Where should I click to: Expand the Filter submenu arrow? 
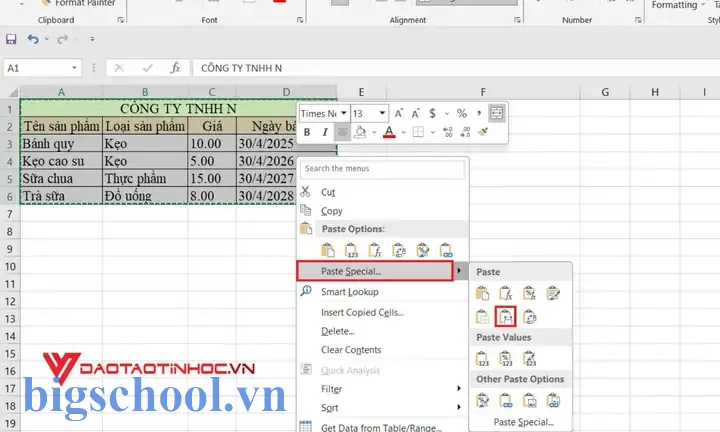[459, 389]
